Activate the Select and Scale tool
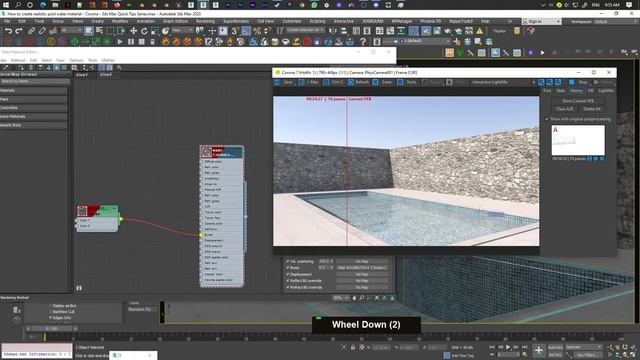Screen dimensions: 640x360 click(x=155, y=31)
